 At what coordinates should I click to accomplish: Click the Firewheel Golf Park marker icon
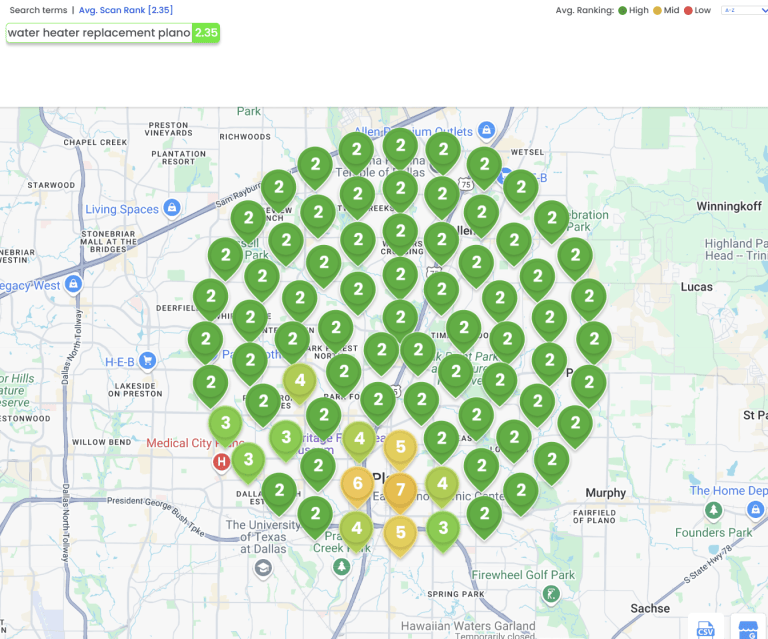click(551, 594)
